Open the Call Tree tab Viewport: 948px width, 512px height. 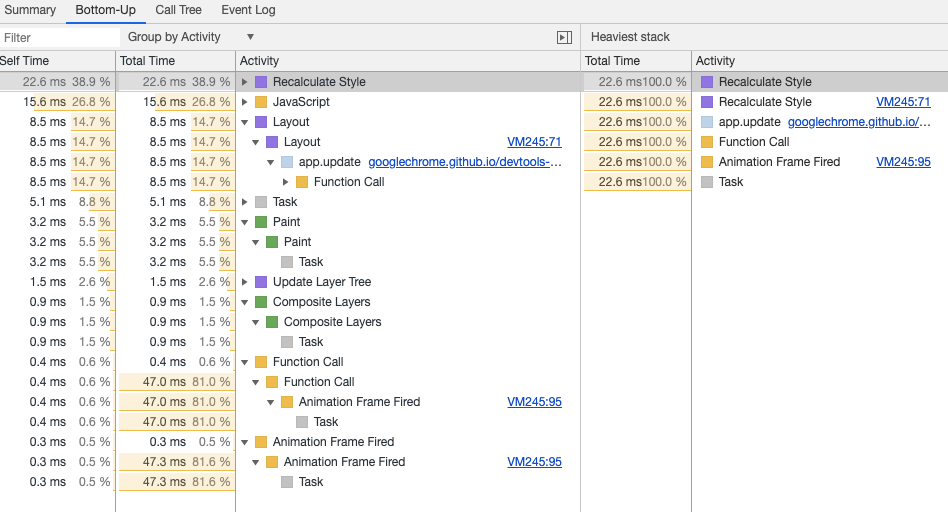pos(178,10)
